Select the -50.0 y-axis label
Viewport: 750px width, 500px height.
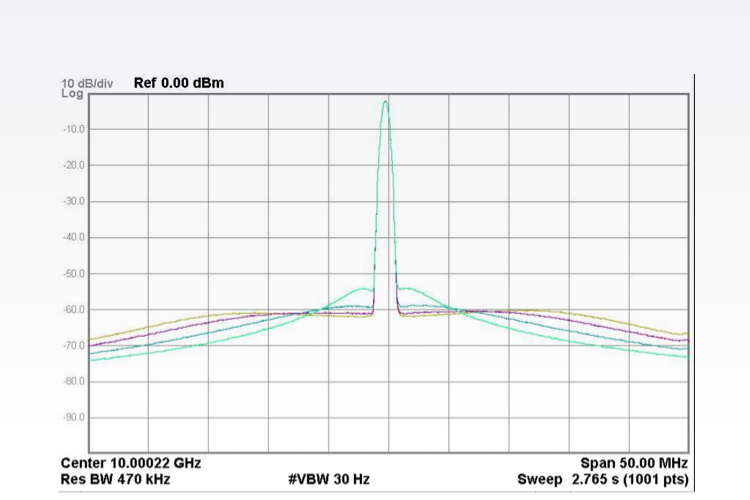click(x=74, y=273)
